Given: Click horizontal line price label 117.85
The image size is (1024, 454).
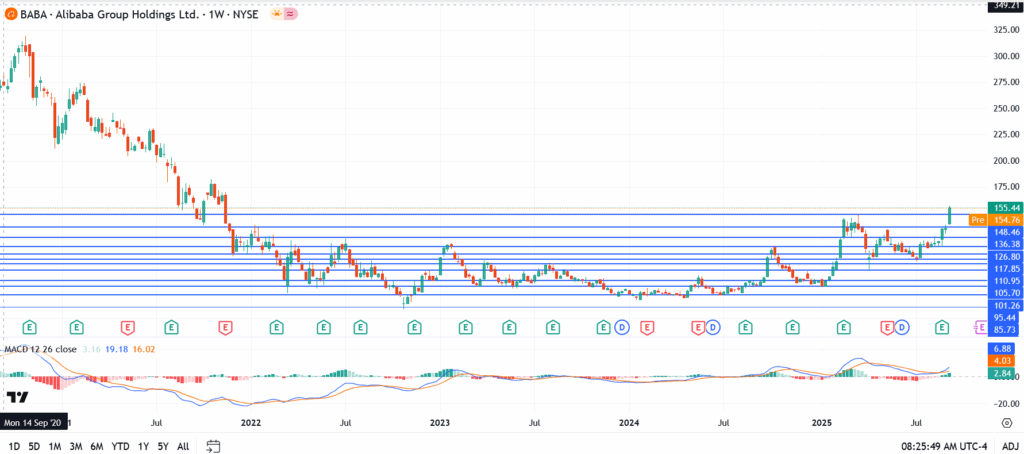Looking at the screenshot, I should pos(1004,268).
